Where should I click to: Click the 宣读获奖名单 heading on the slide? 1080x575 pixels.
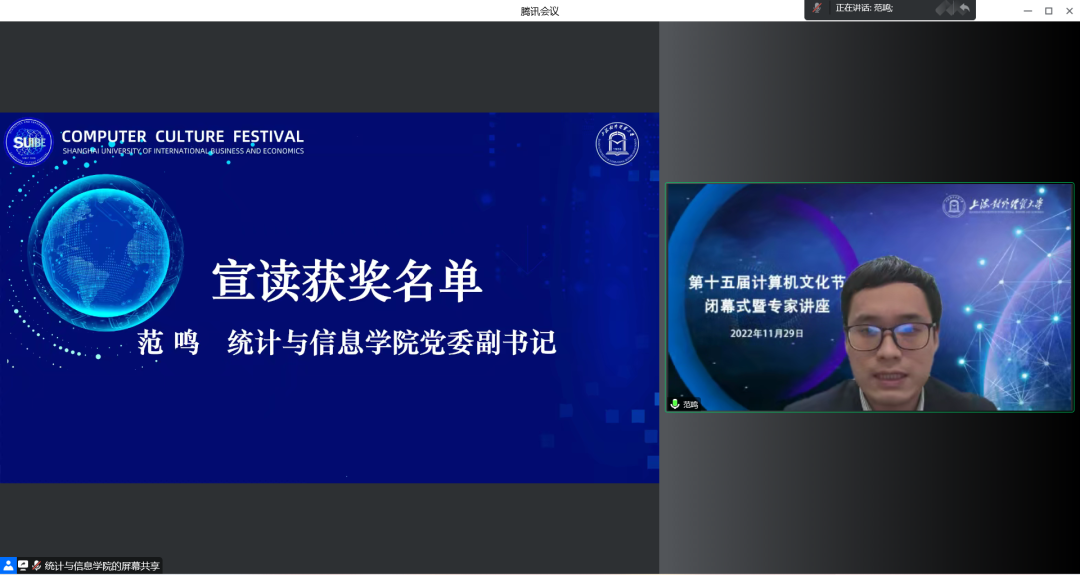(x=347, y=284)
